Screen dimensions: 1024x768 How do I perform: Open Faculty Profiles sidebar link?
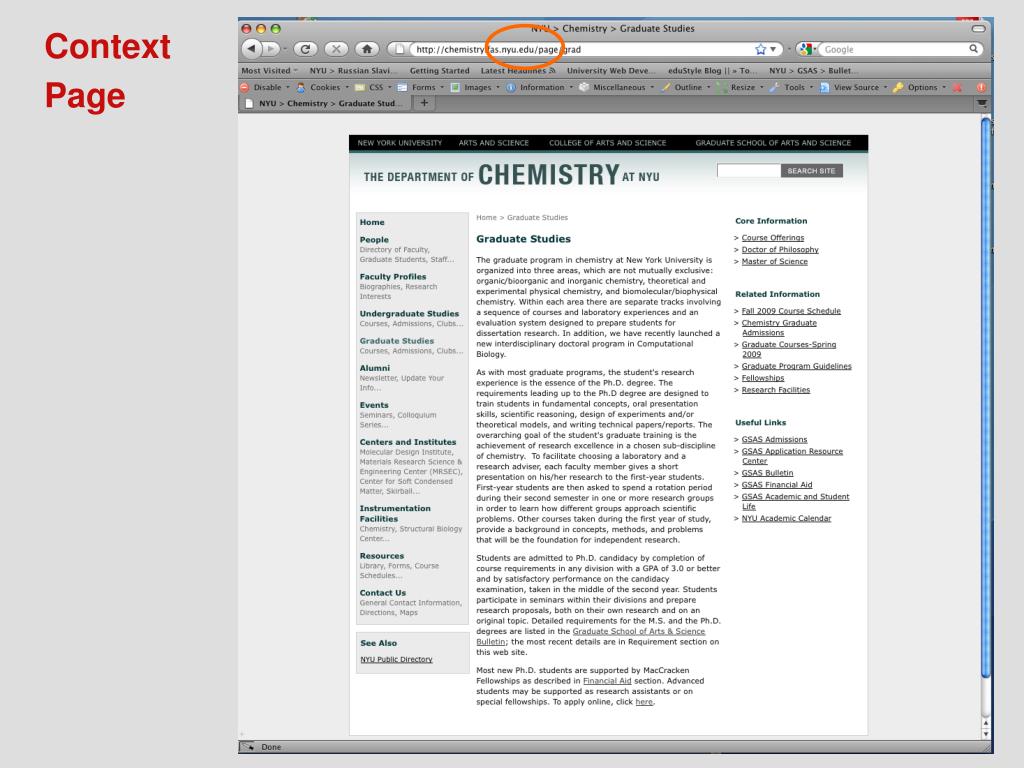(392, 277)
